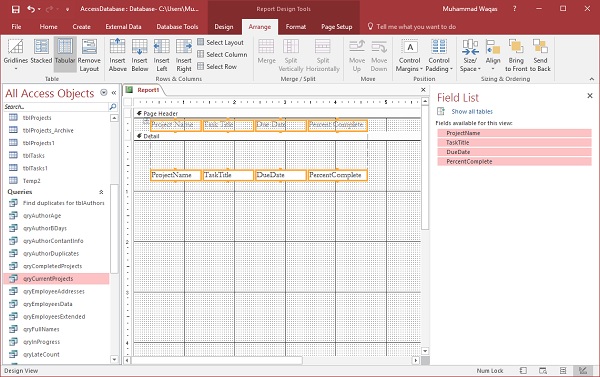
Task: Insert a row Below
Action: (140, 55)
